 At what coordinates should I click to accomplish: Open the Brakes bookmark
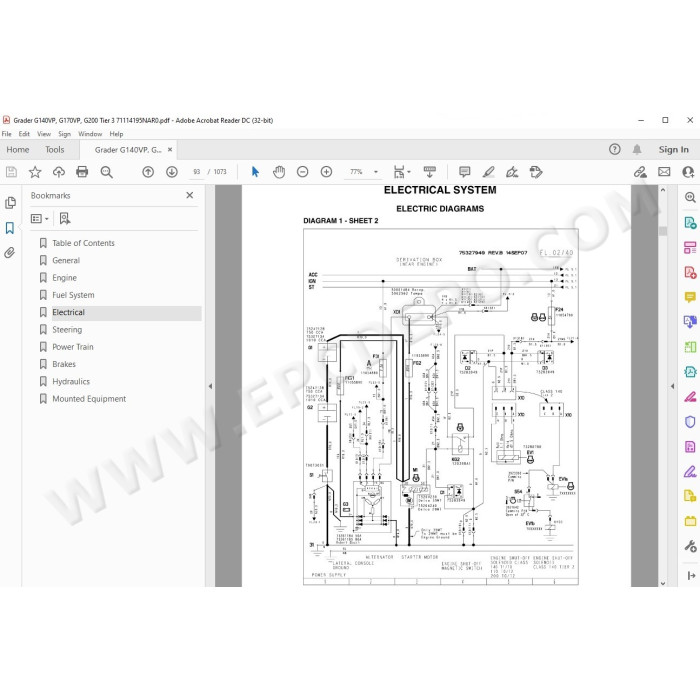64,364
